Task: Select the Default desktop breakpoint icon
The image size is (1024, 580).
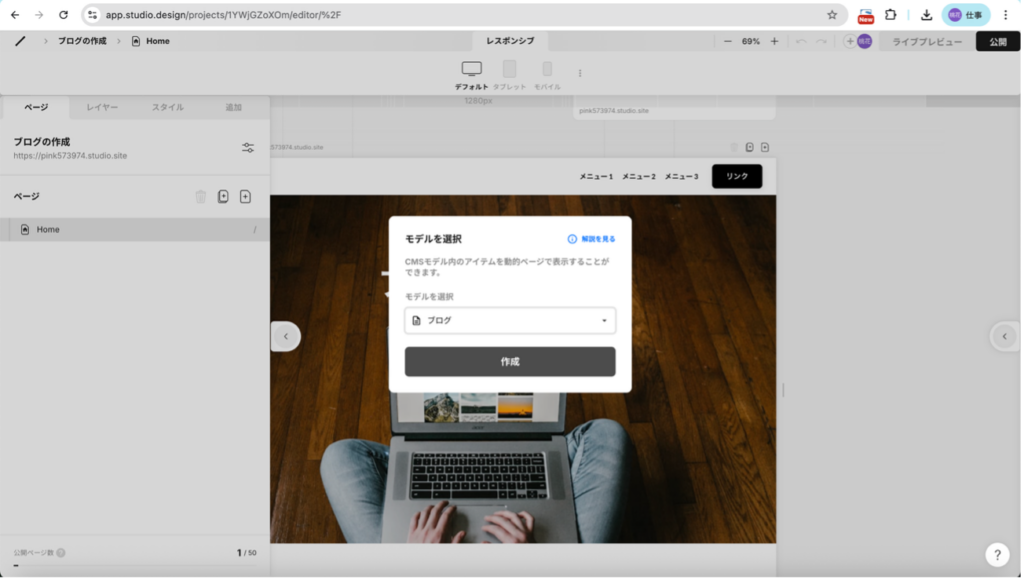Action: [x=472, y=69]
